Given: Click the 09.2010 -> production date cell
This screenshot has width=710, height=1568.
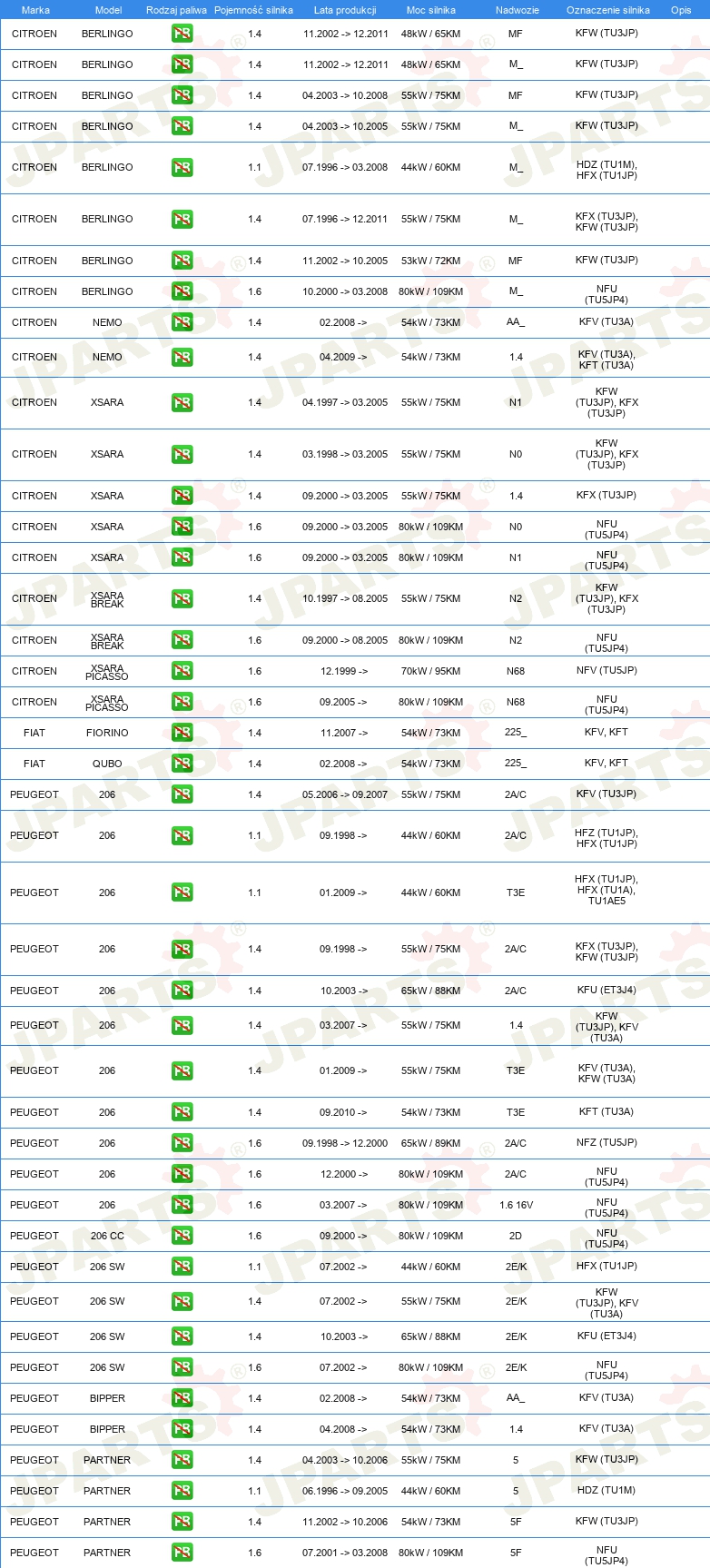Looking at the screenshot, I should coord(345,1112).
